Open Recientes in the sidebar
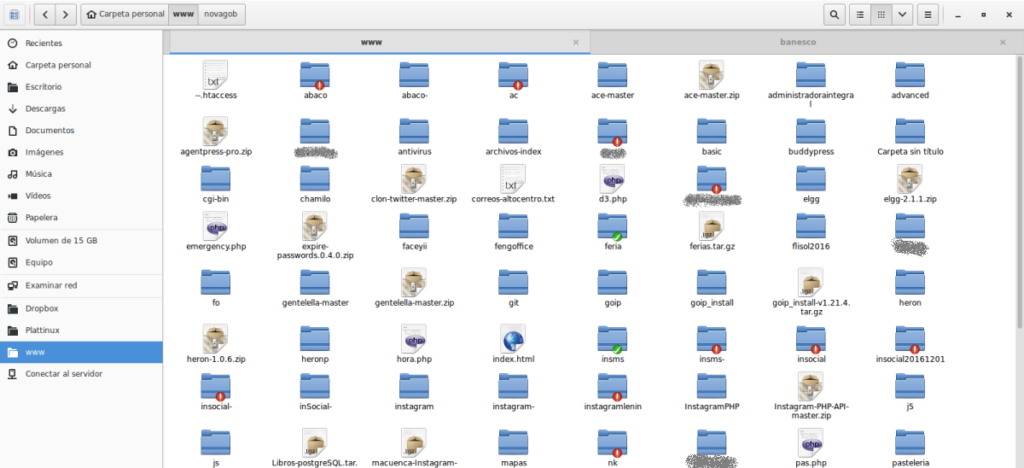This screenshot has height=468, width=1024. [81, 43]
